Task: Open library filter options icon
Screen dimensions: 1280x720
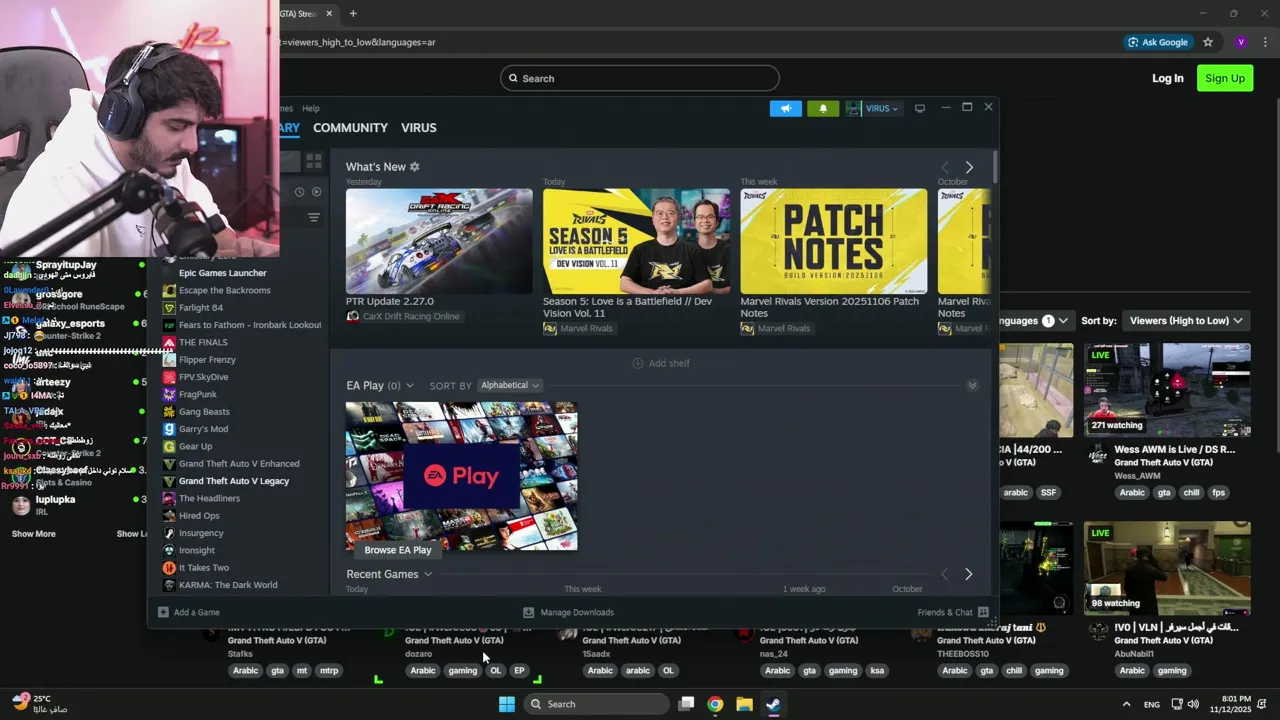Action: 313,217
